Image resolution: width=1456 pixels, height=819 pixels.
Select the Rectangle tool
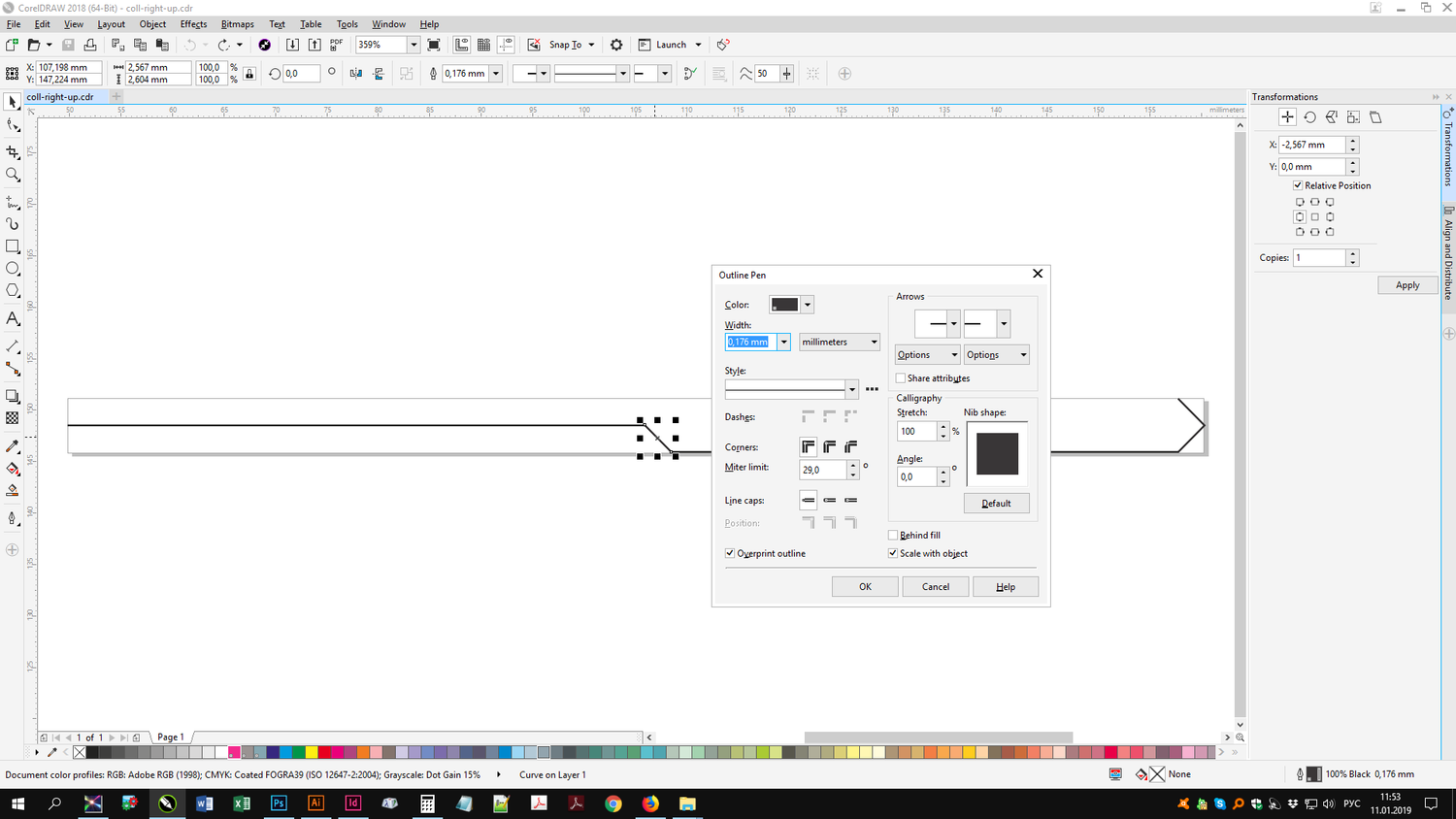[x=13, y=246]
